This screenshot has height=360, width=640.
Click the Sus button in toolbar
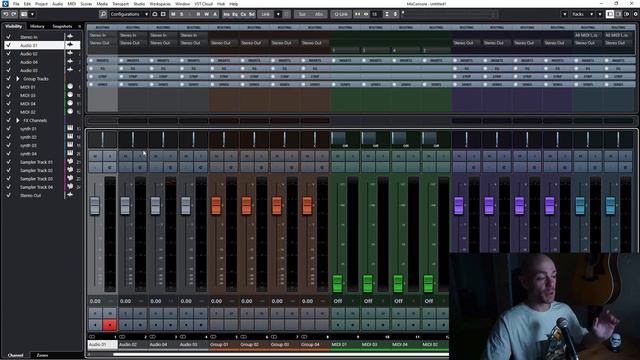302,14
